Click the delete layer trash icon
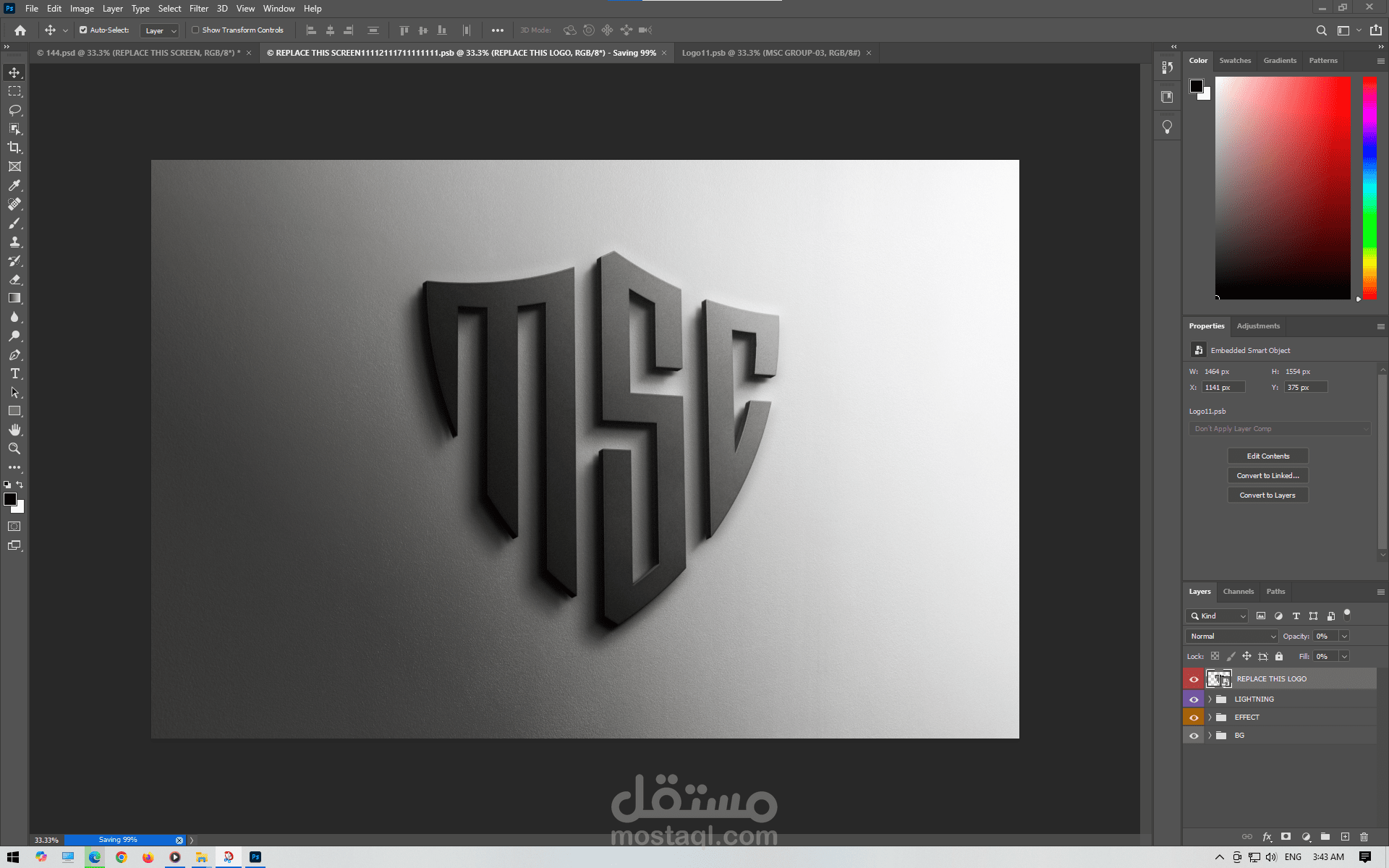The height and width of the screenshot is (868, 1389). click(1364, 837)
